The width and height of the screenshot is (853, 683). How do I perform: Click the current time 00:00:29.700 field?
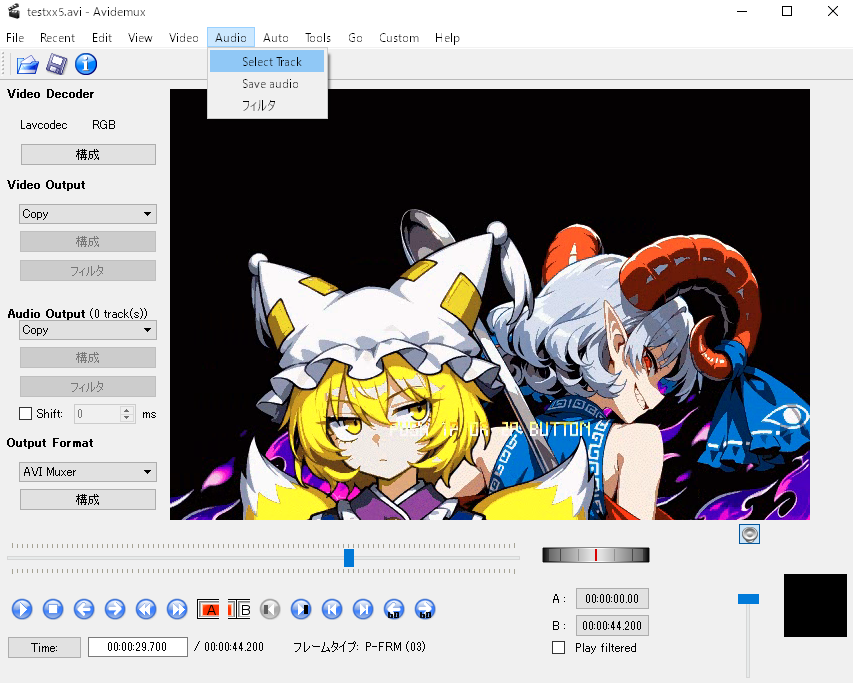click(x=138, y=647)
